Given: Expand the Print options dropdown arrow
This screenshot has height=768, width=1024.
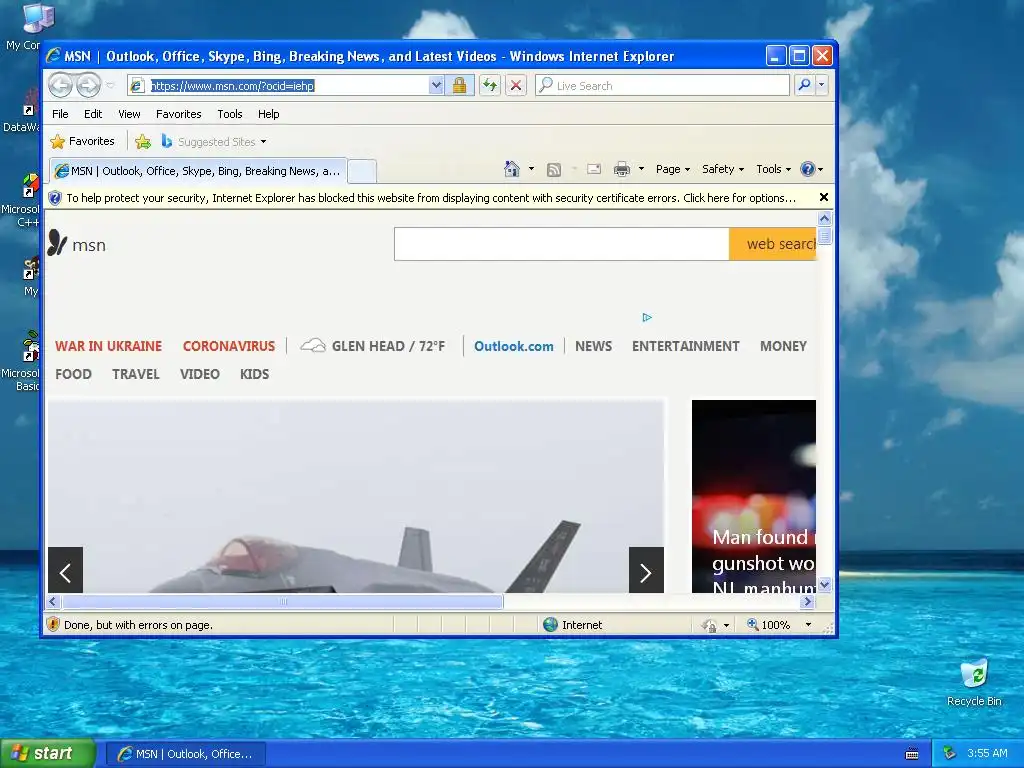Looking at the screenshot, I should point(641,169).
